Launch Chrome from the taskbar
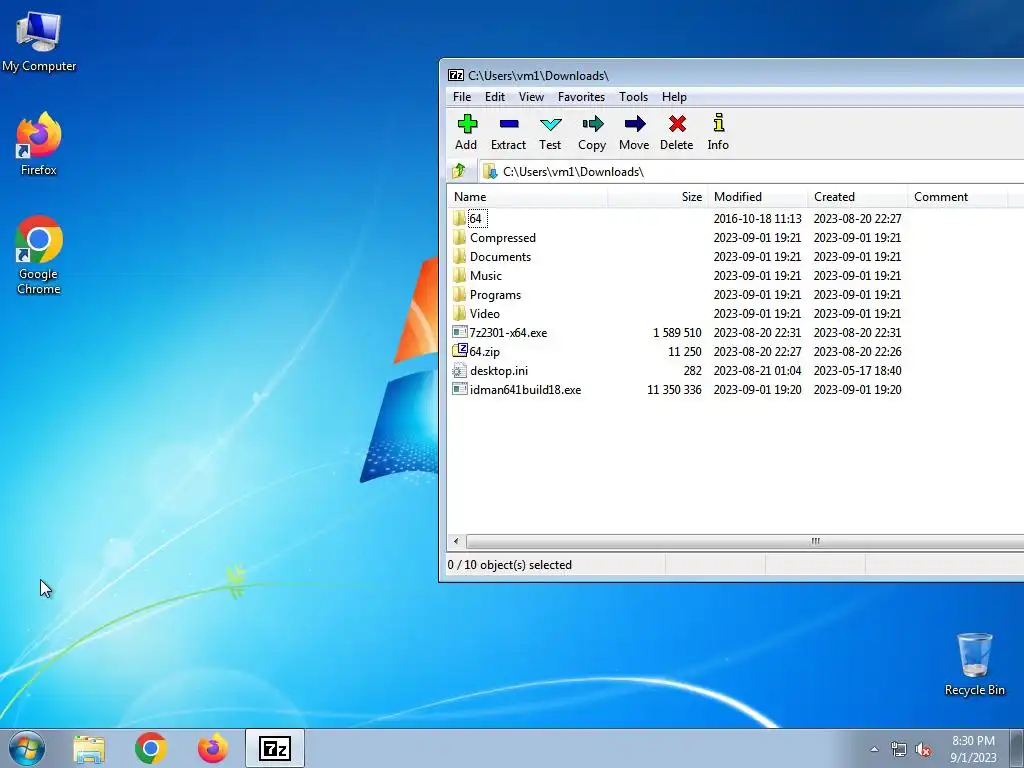This screenshot has height=768, width=1024. point(151,748)
